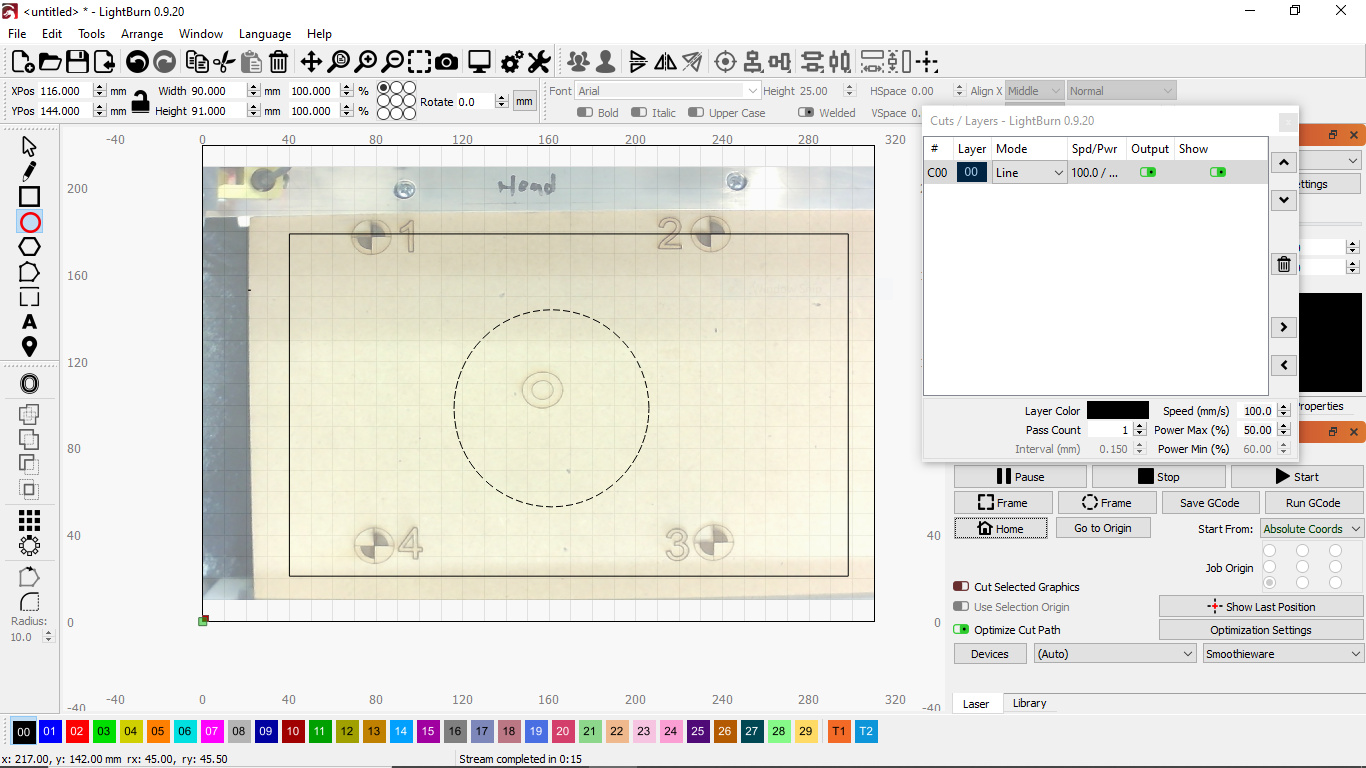The image size is (1366, 768).
Task: Click the Speed (mm/s) input field
Action: [x=1263, y=411]
